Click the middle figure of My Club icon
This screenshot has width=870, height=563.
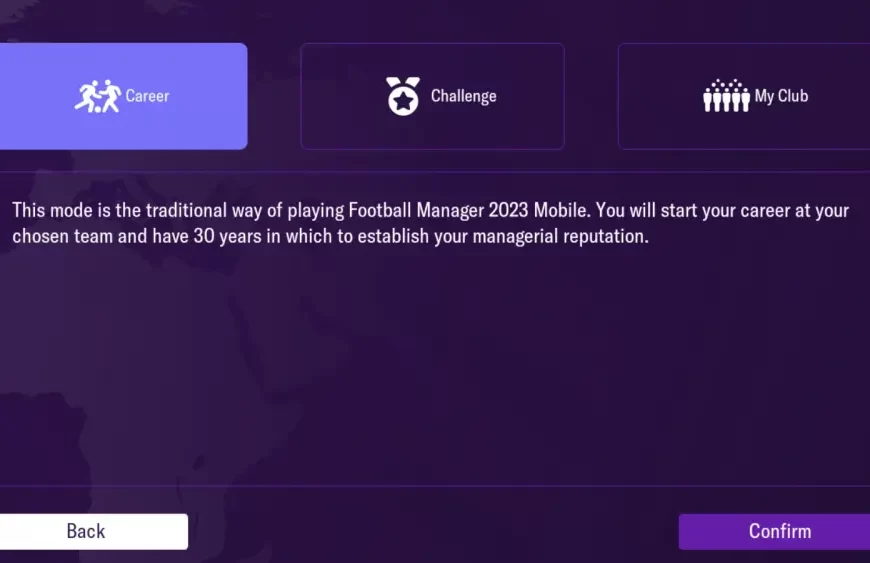pos(726,100)
